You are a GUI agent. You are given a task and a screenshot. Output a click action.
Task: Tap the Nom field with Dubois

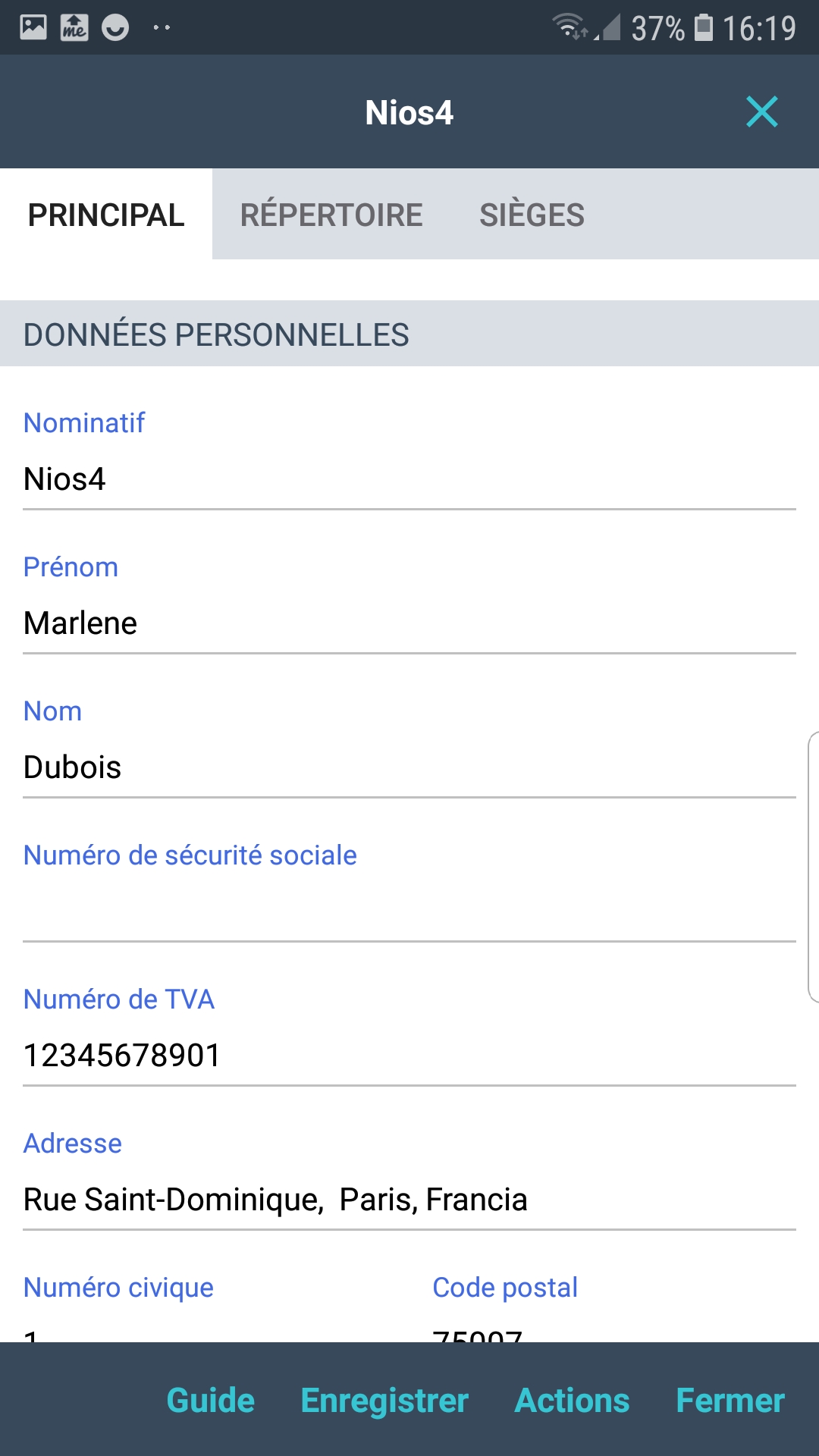coord(409,767)
